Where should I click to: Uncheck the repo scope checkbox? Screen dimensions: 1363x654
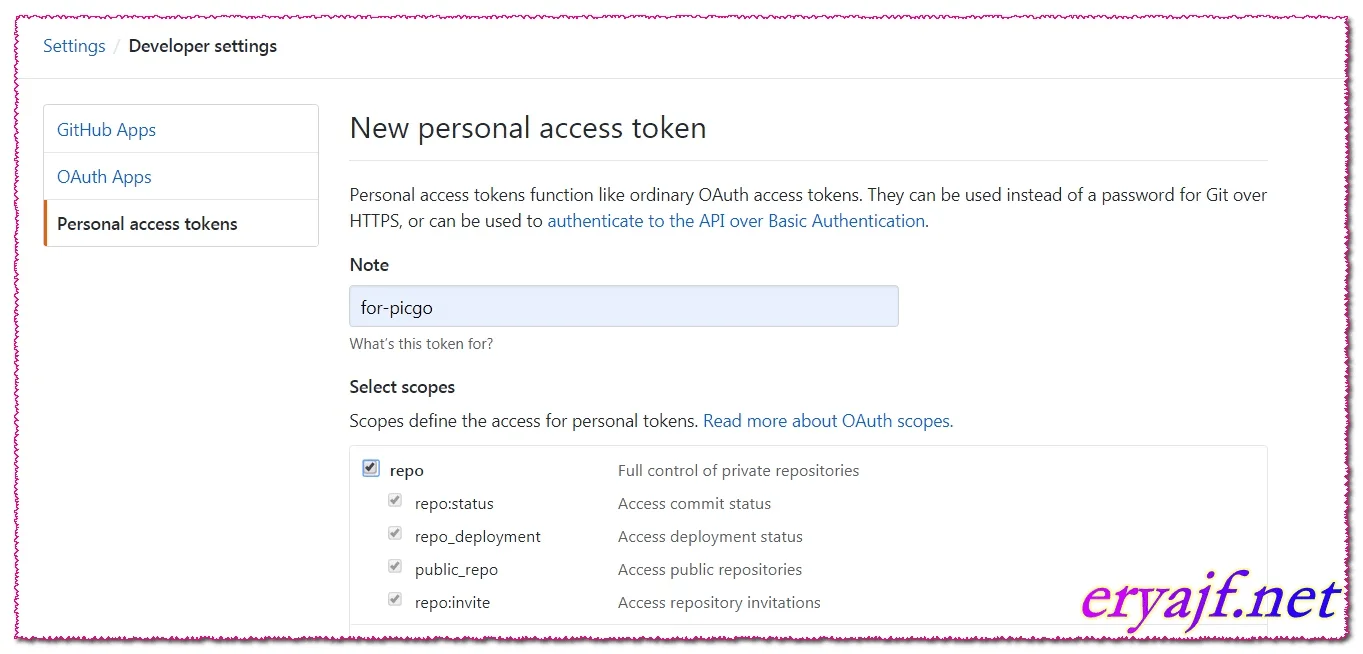click(x=371, y=468)
